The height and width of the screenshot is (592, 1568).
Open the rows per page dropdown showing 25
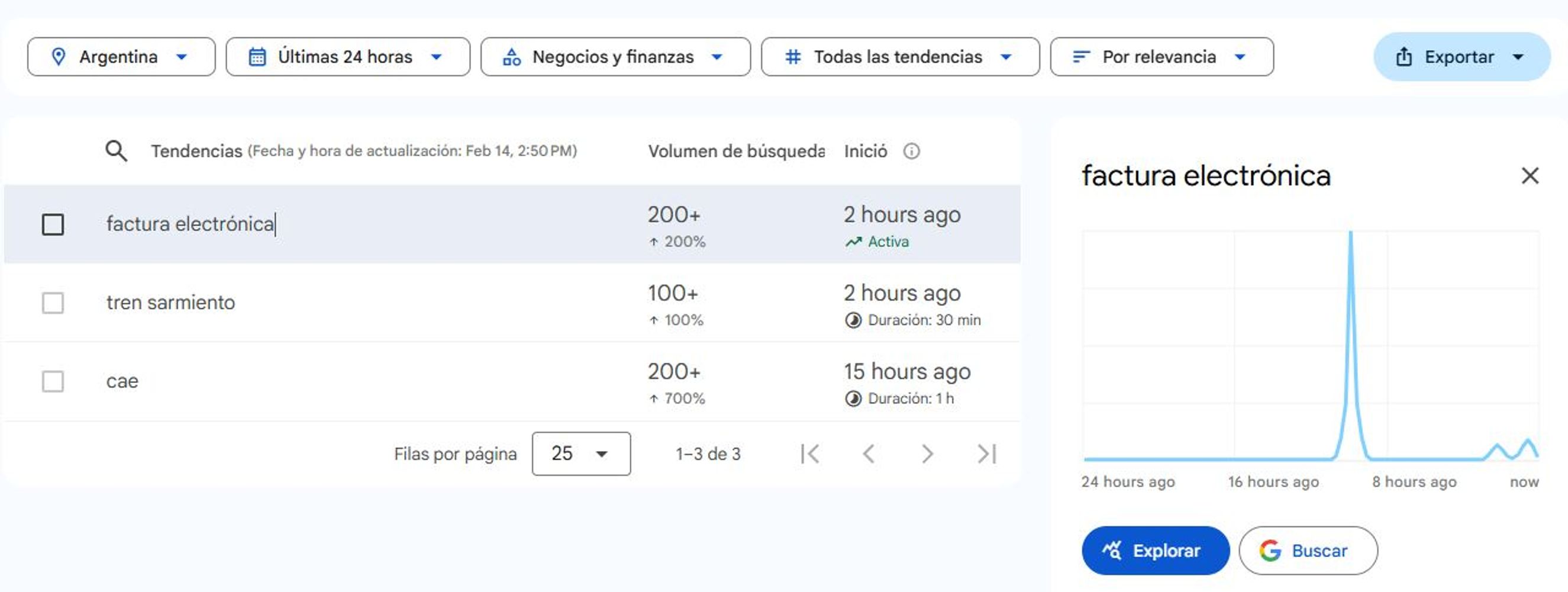[x=581, y=453]
